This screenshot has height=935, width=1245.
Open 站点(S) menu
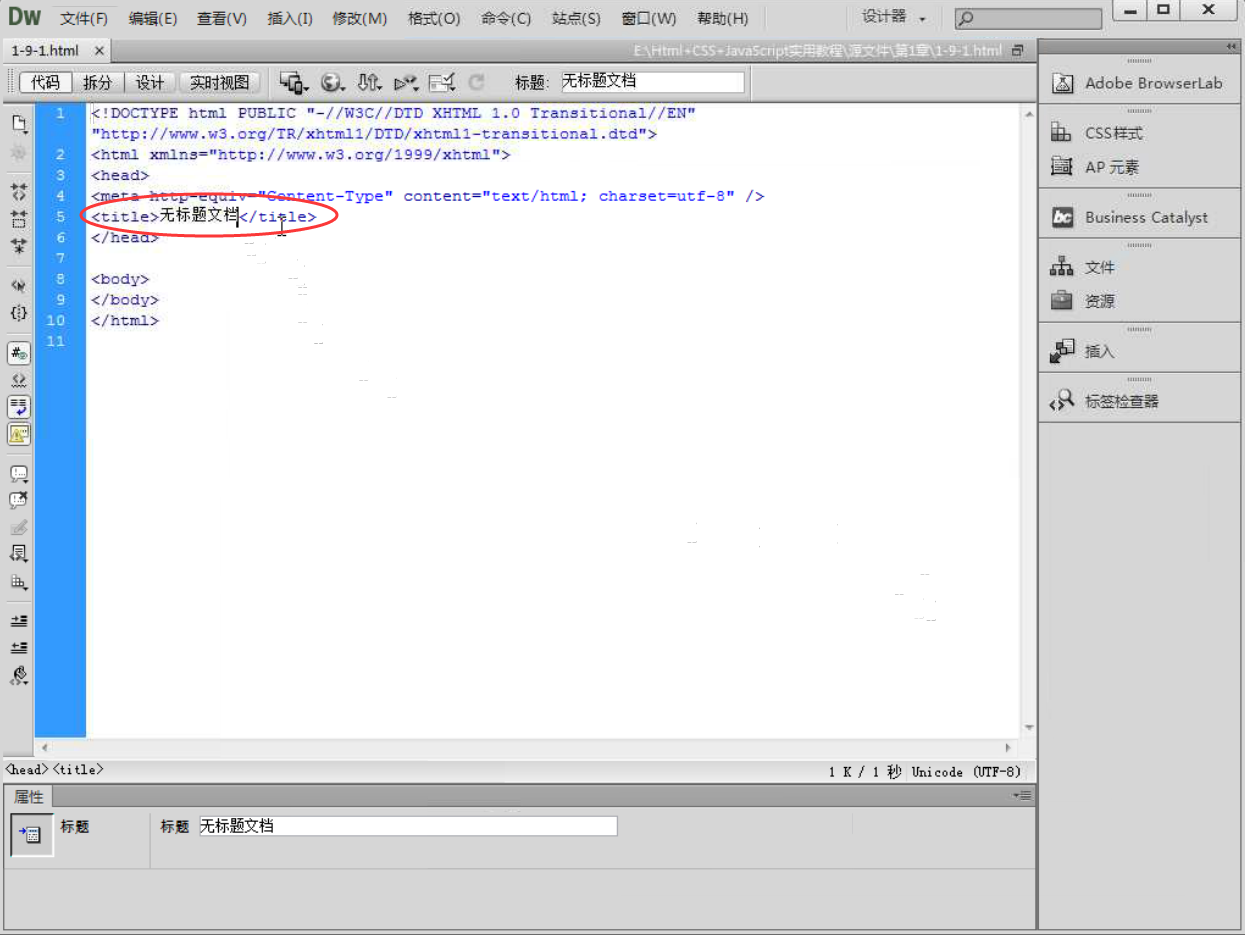(x=576, y=18)
